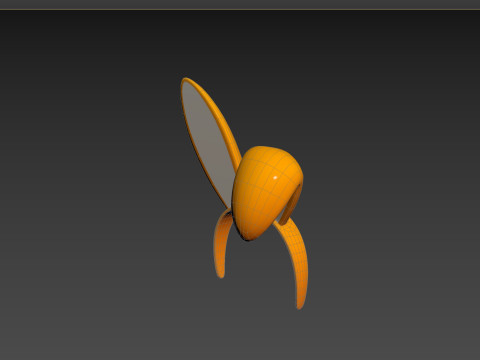Select the short curved strip on left

[222, 243]
